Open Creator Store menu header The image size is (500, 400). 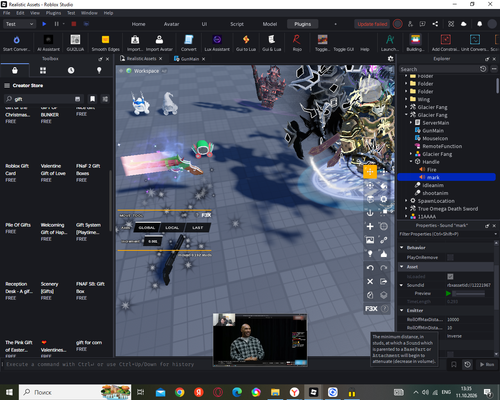24,85
